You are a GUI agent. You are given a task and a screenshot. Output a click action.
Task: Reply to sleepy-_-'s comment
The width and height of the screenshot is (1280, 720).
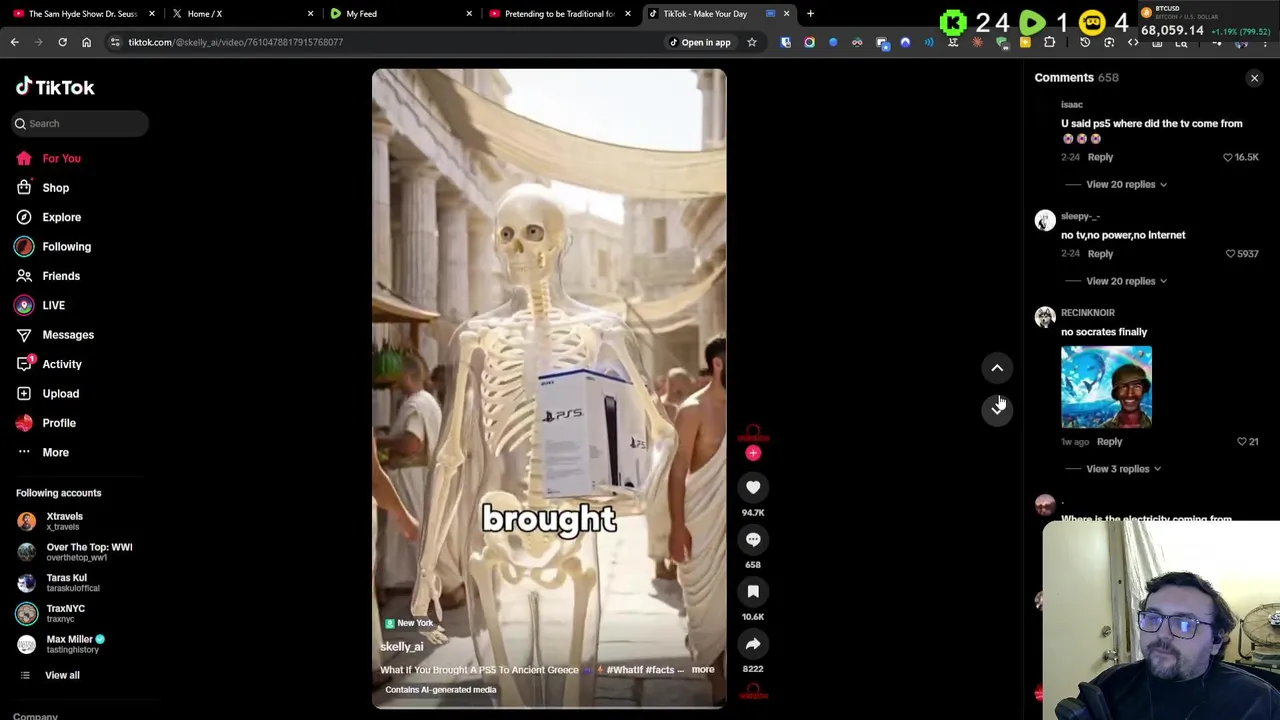click(1100, 254)
